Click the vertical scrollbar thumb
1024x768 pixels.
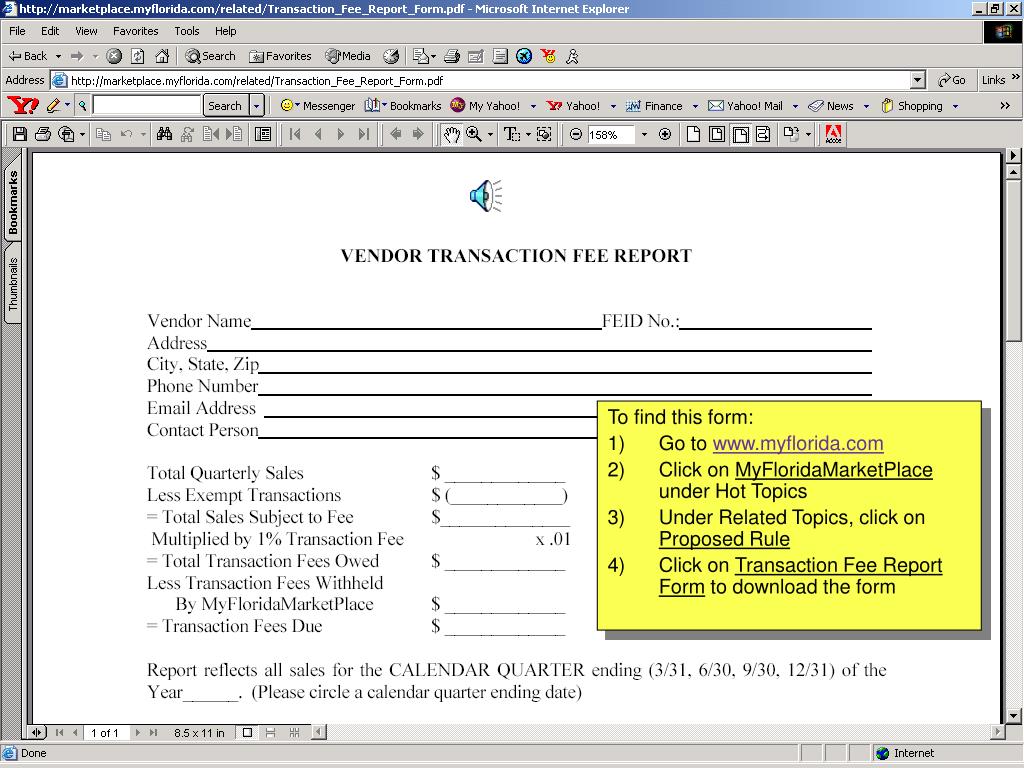tap(1013, 261)
